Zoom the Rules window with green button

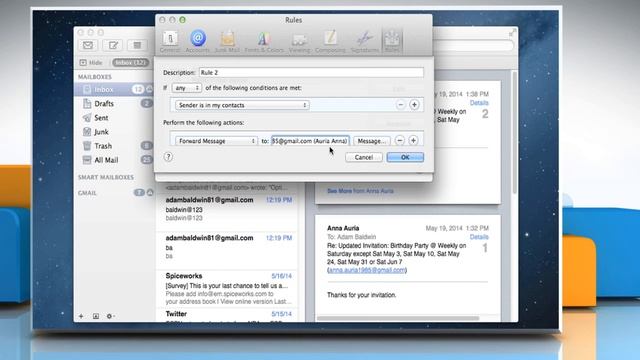(x=182, y=20)
